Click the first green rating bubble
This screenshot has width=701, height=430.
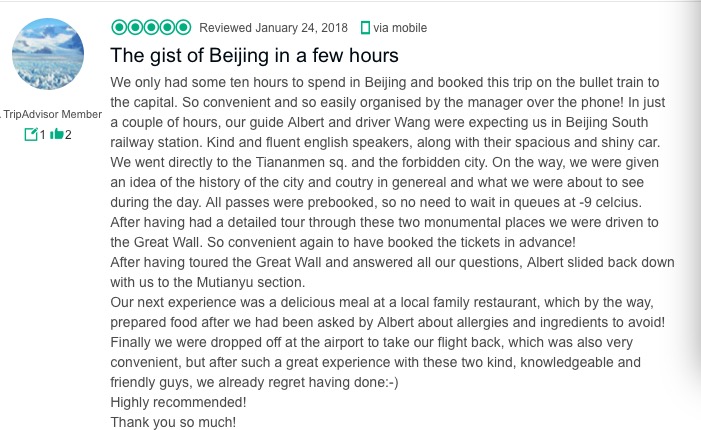click(118, 26)
